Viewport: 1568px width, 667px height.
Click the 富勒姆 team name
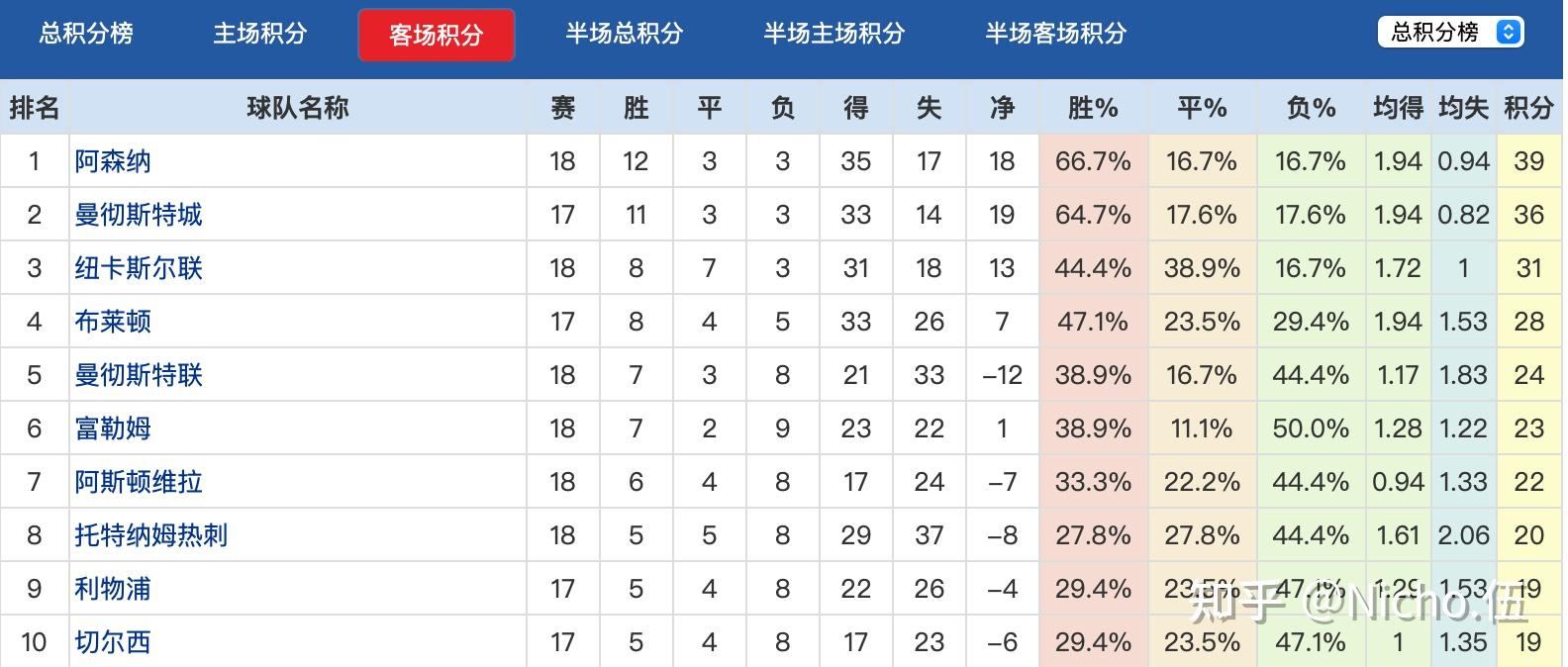112,428
